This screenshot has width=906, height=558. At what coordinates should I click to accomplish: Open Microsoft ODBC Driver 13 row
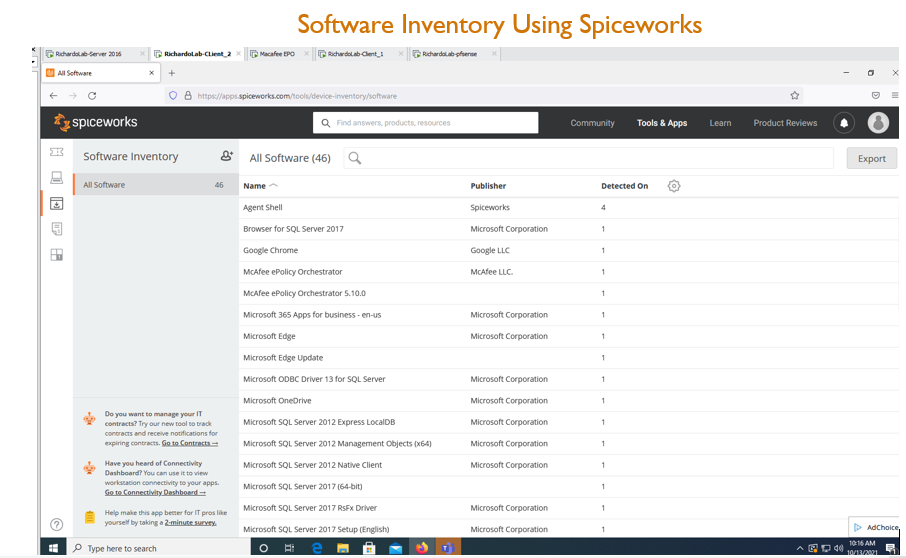point(569,379)
